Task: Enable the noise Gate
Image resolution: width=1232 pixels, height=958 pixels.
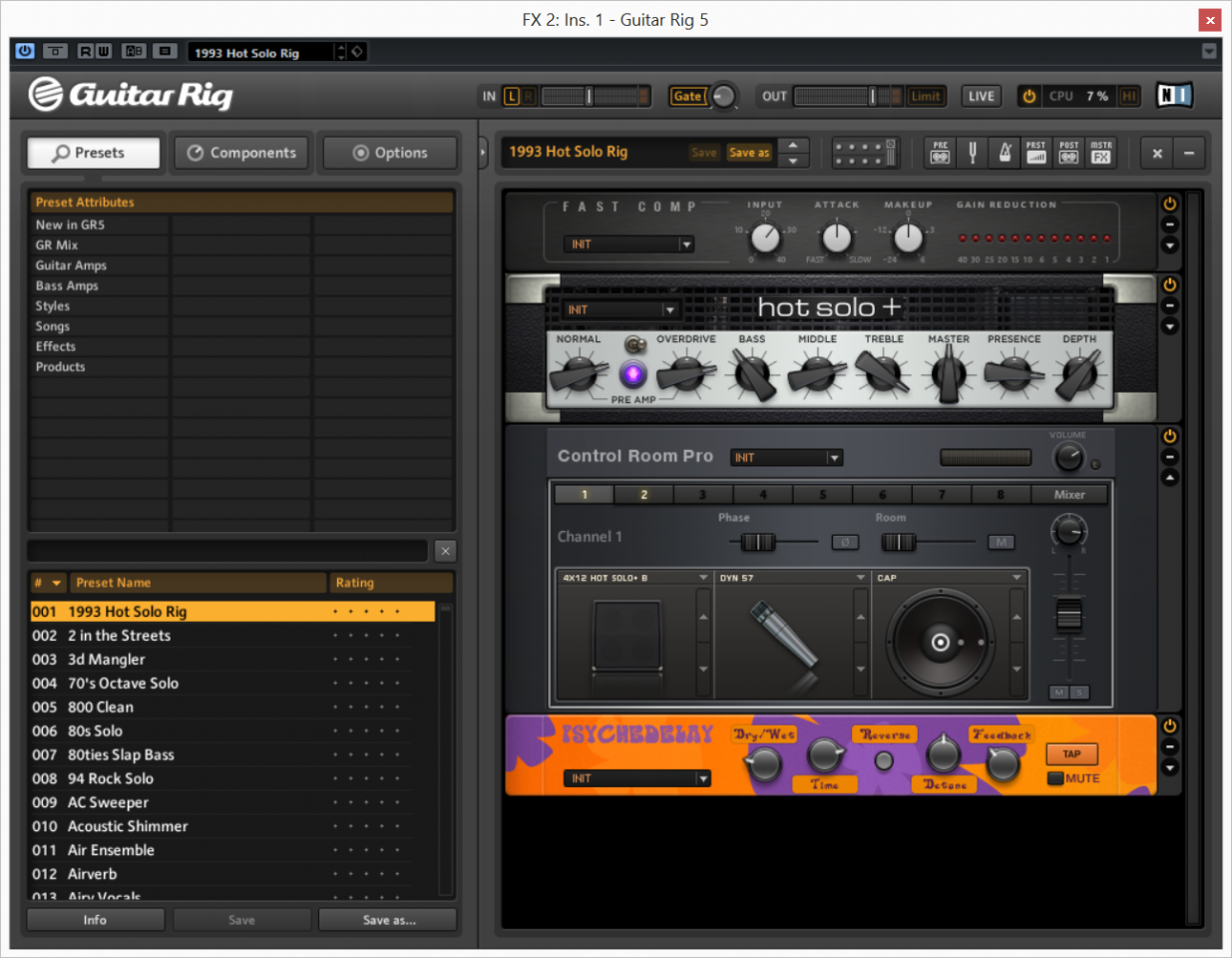Action: tap(687, 96)
